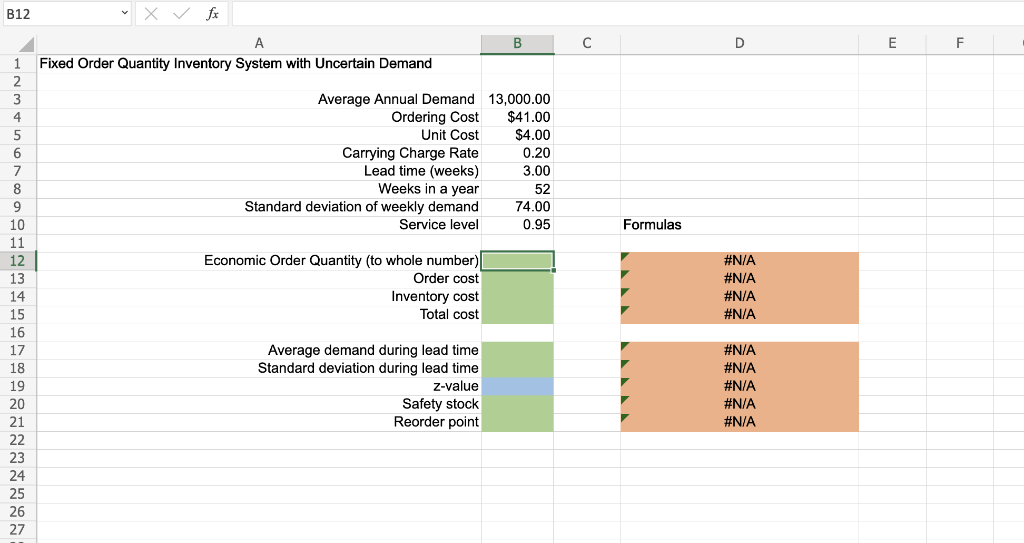Select column B header

[x=517, y=43]
